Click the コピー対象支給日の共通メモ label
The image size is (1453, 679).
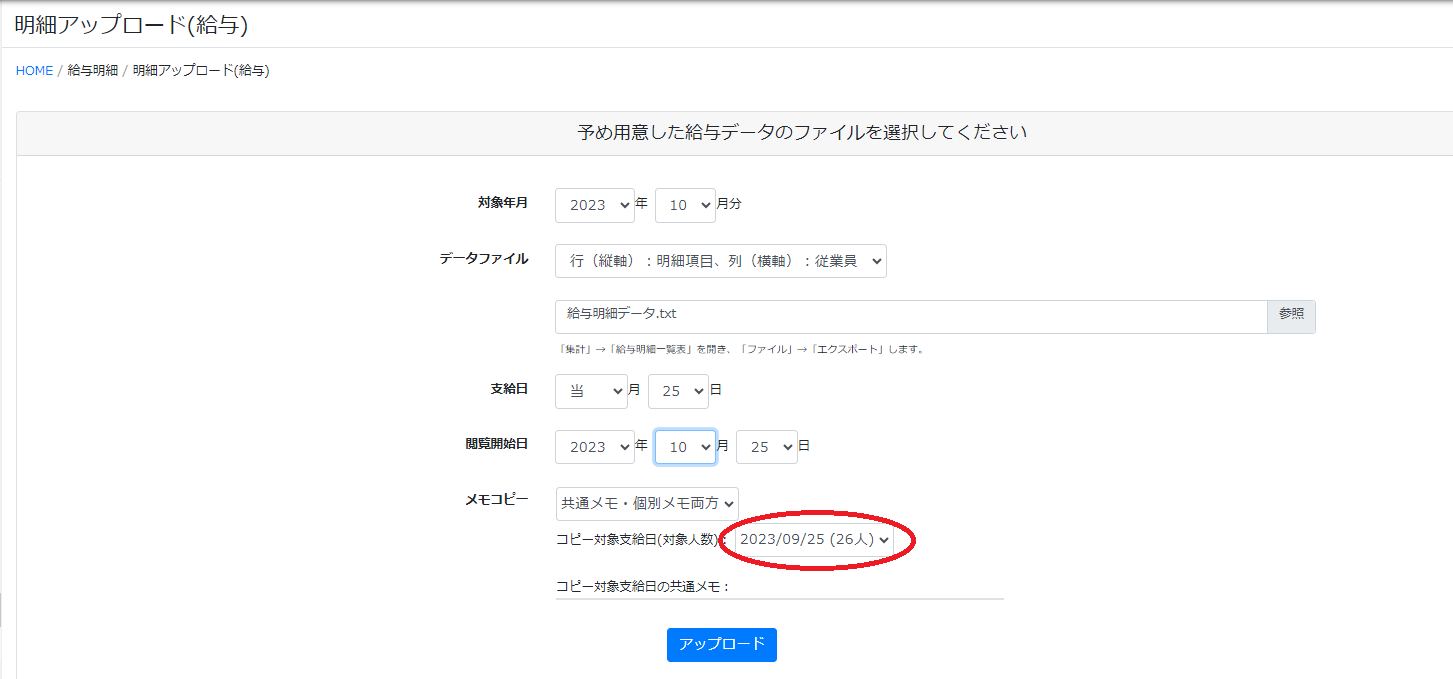point(643,587)
